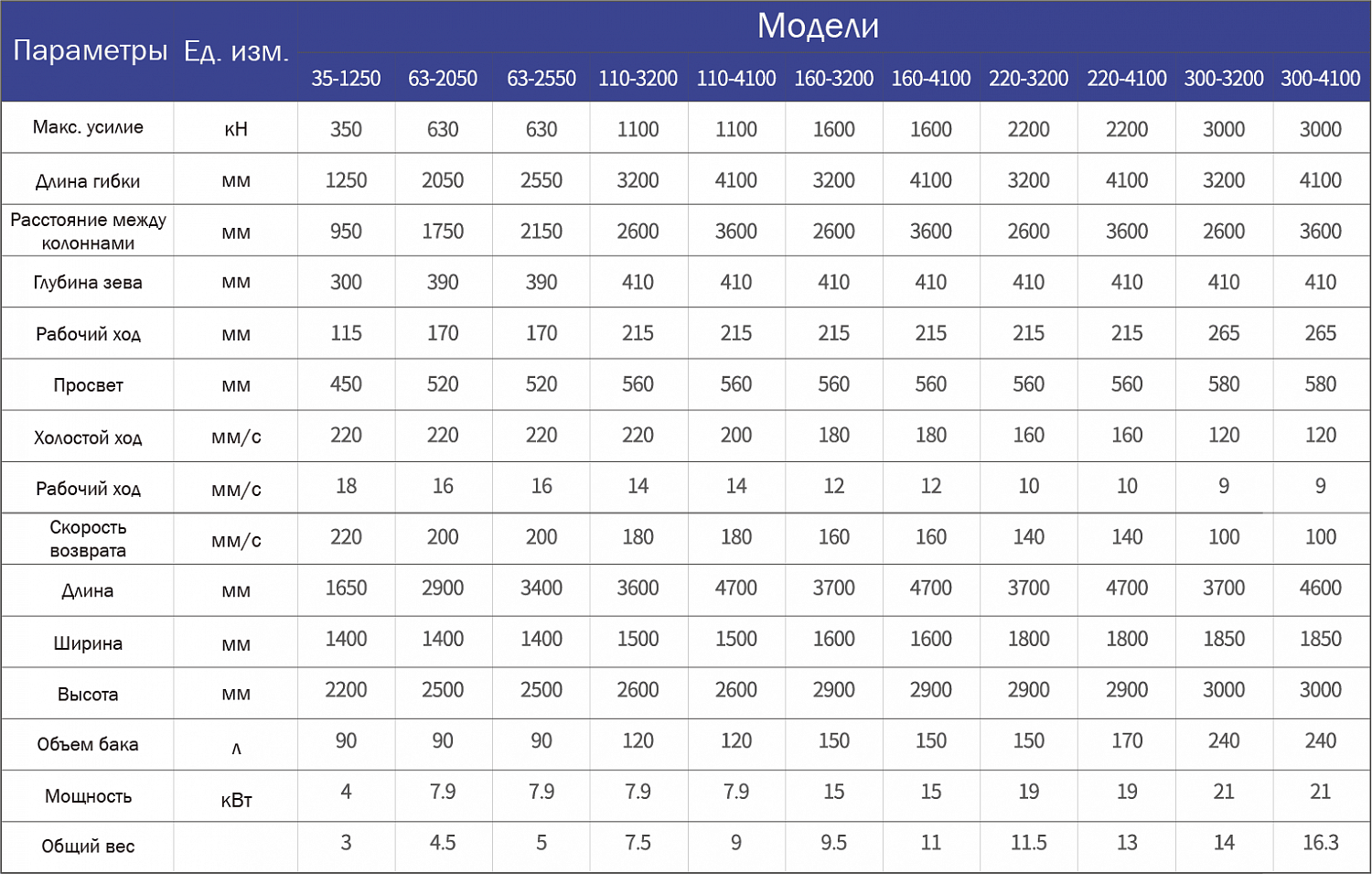Select the "300-3200" model column header
This screenshot has height=874, width=1372.
(x=1224, y=79)
